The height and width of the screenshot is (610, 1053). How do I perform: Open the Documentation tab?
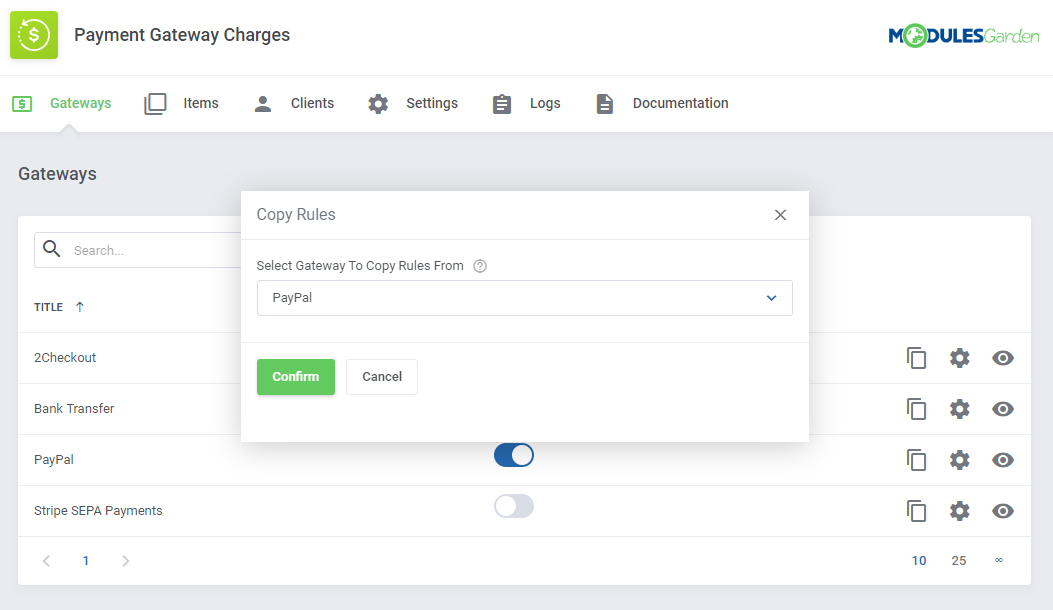(680, 103)
